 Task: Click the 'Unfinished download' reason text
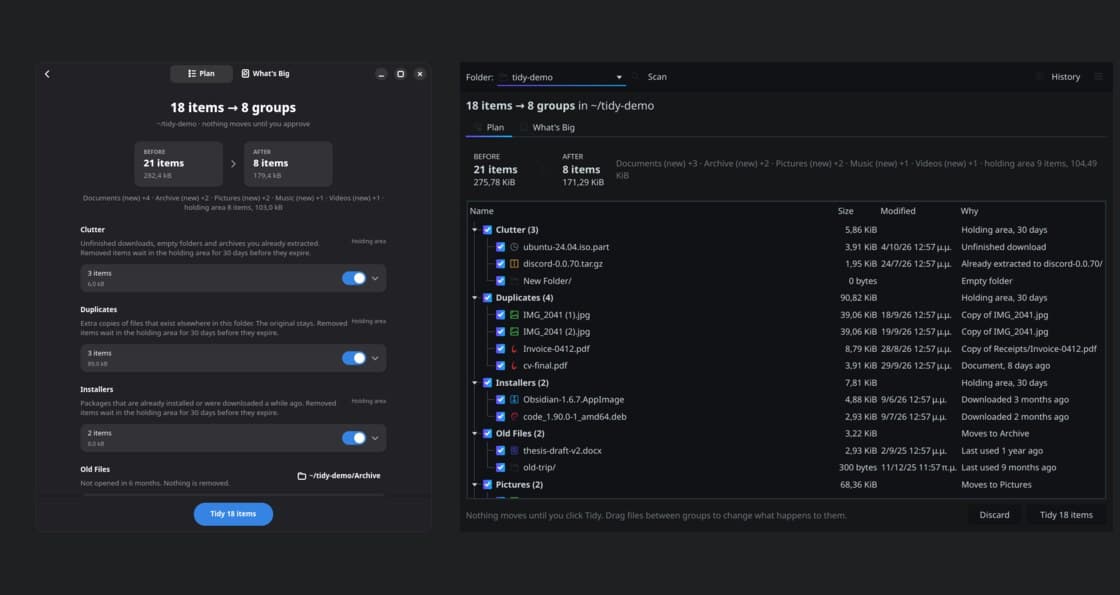(1004, 247)
